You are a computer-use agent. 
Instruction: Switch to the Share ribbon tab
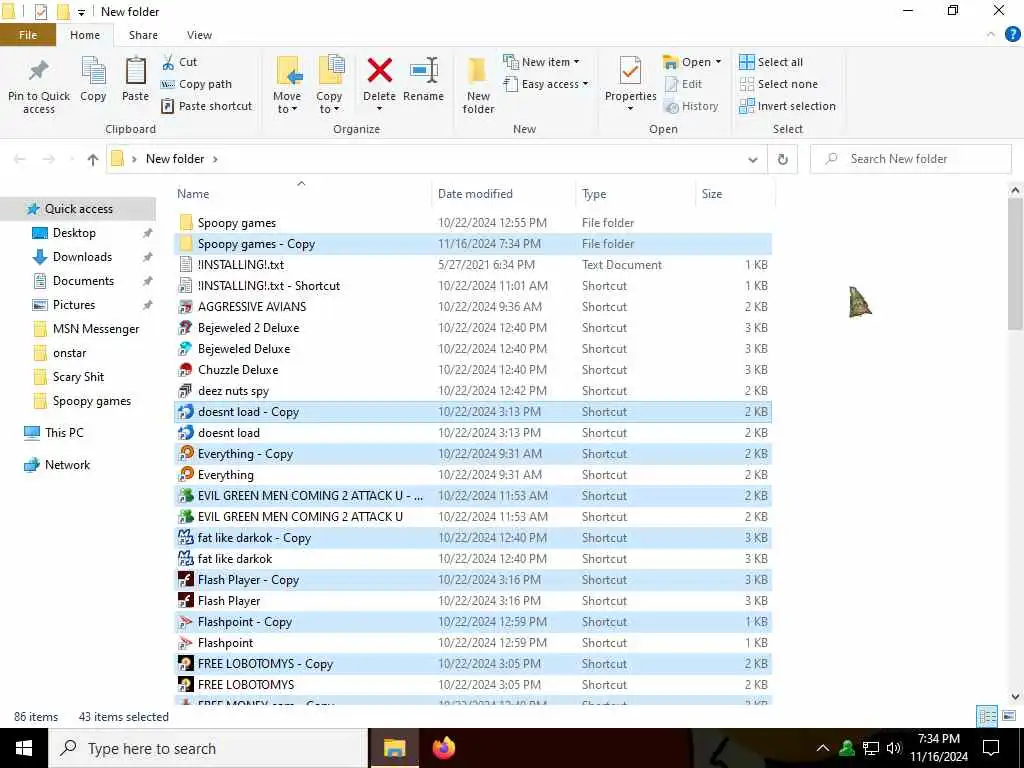coord(143,35)
